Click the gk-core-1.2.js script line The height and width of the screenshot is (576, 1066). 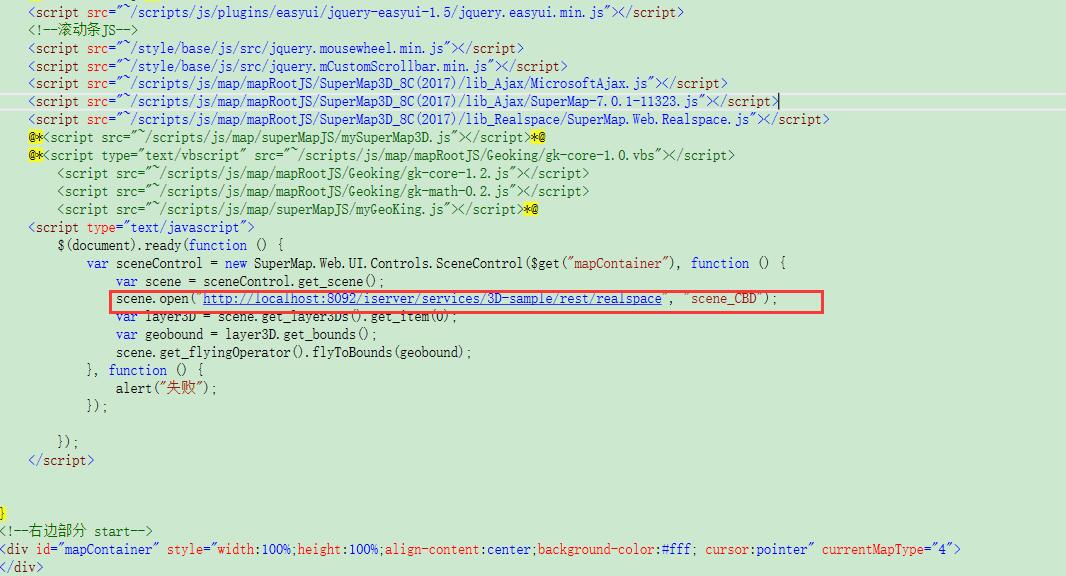(x=323, y=173)
